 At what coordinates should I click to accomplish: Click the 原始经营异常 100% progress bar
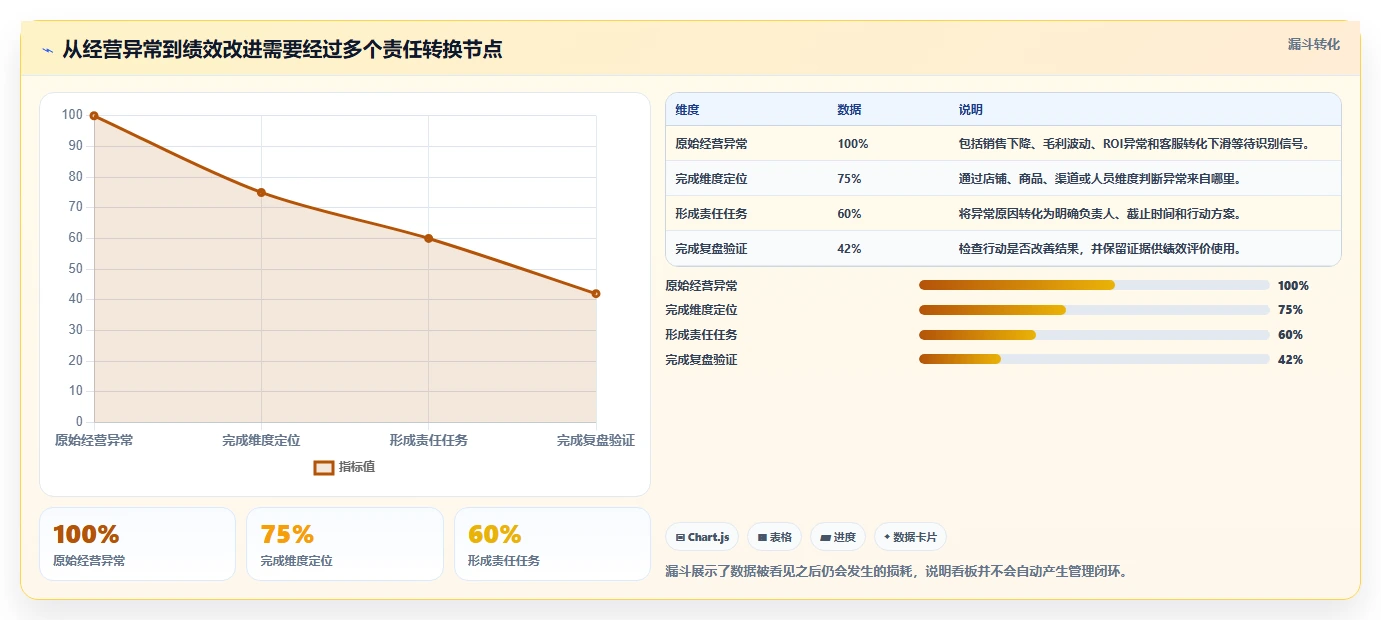[1094, 285]
